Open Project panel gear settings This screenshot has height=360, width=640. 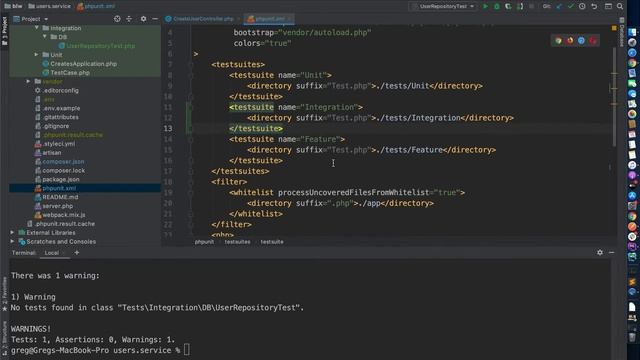(143, 19)
